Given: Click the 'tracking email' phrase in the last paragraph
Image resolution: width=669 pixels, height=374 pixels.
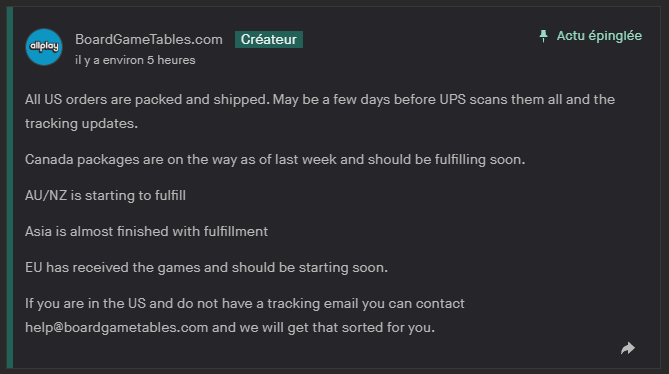Looking at the screenshot, I should 312,304.
